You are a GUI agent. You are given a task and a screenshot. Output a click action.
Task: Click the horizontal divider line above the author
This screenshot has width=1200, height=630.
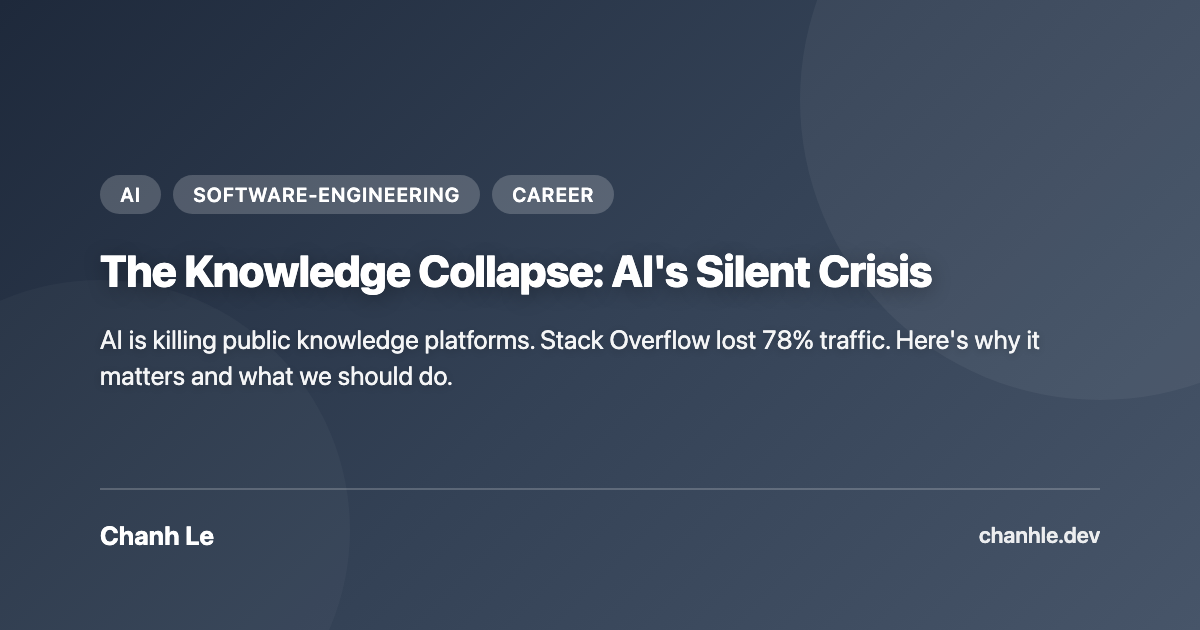pyautogui.click(x=600, y=489)
